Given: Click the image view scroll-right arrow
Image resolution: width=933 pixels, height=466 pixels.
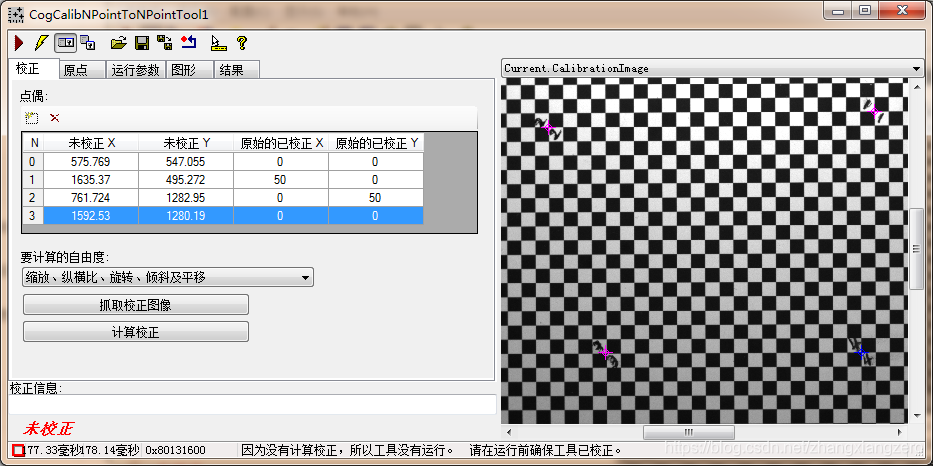Looking at the screenshot, I should (901, 431).
